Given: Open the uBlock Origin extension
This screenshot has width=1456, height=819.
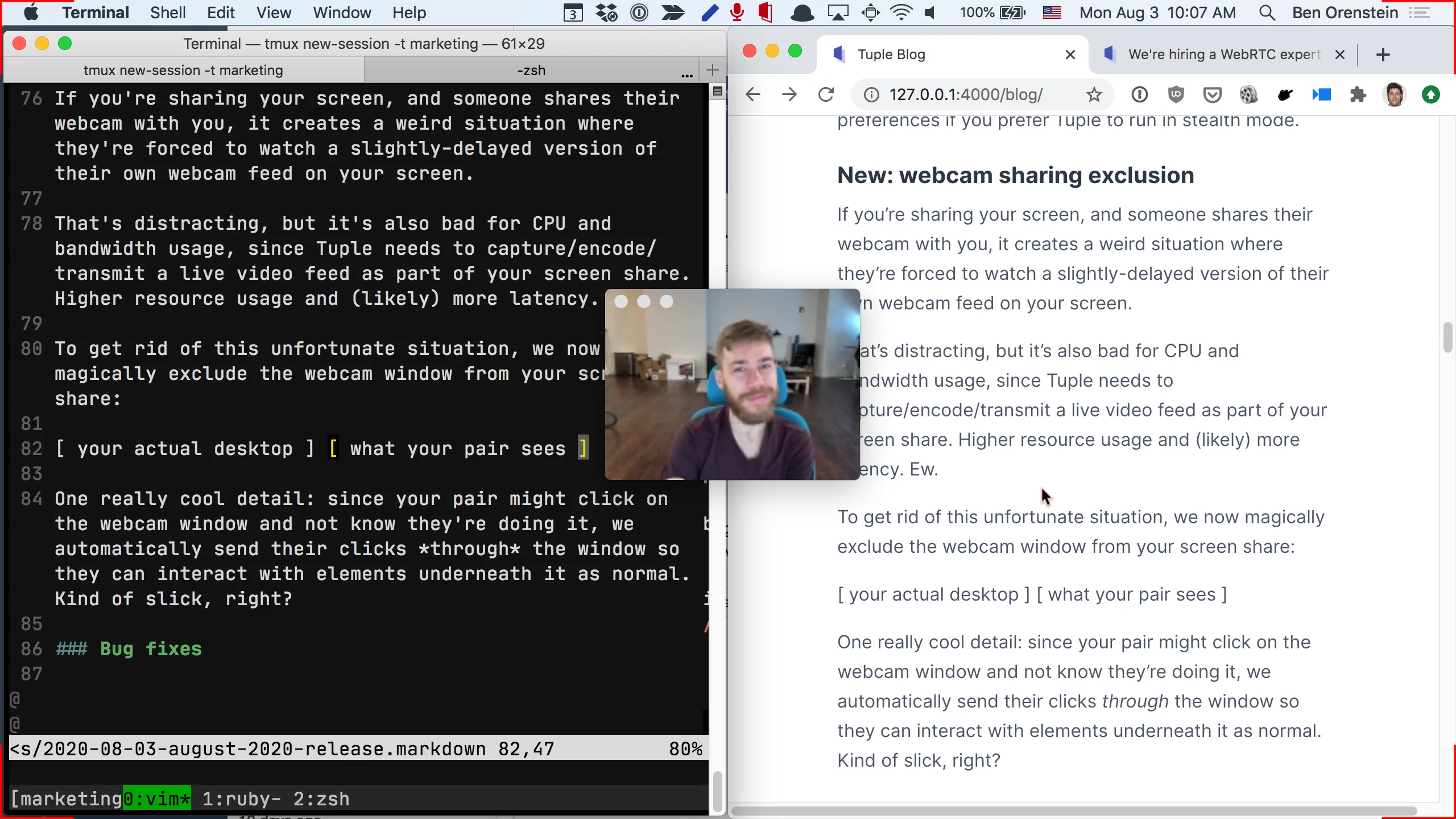Looking at the screenshot, I should 1175,94.
